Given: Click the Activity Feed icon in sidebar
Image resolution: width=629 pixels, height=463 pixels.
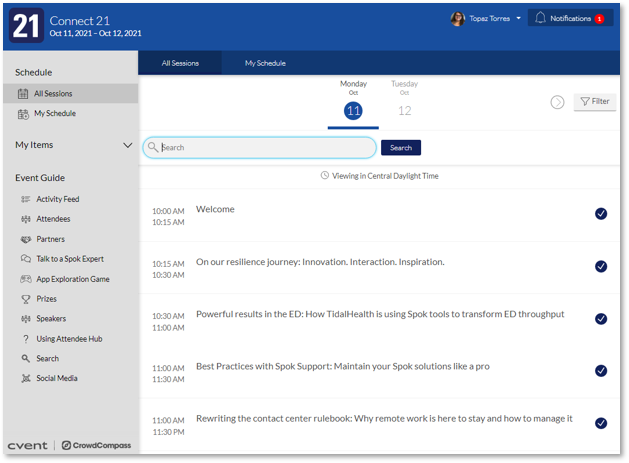Looking at the screenshot, I should (x=26, y=199).
